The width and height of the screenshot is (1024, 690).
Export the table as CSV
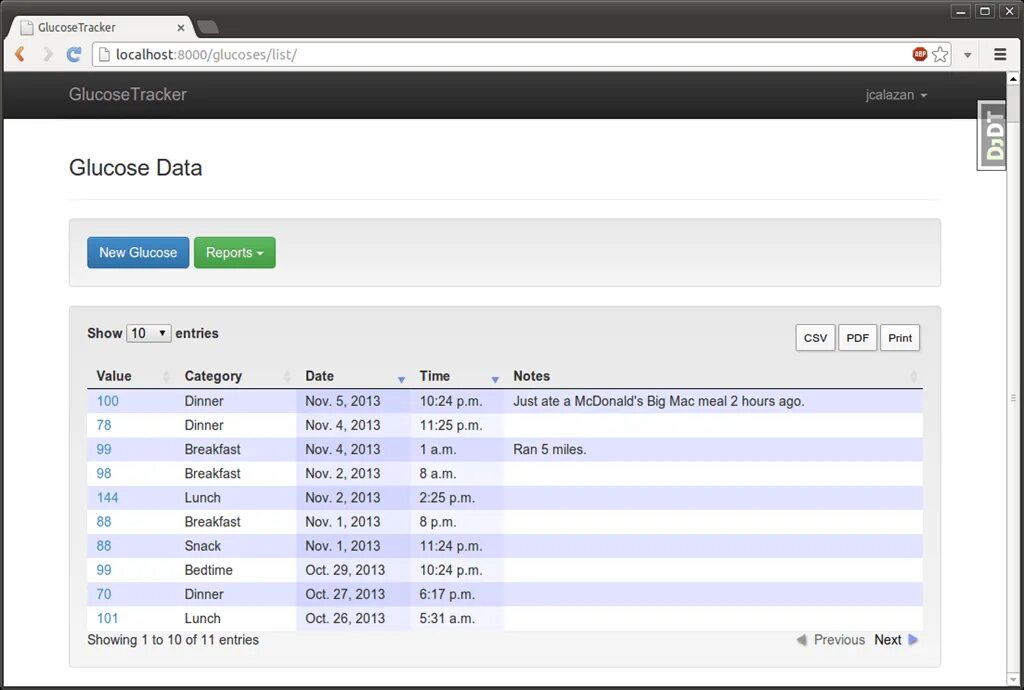[815, 337]
